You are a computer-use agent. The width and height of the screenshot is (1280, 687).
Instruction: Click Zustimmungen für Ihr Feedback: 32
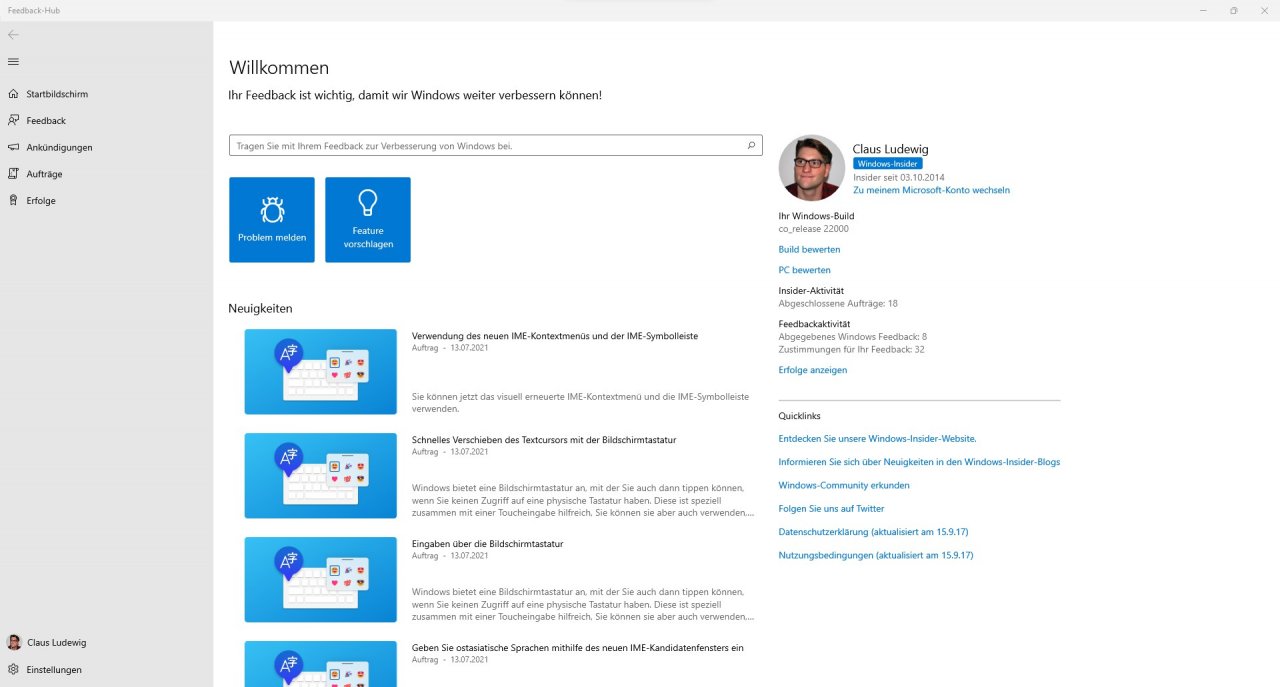[x=851, y=349]
